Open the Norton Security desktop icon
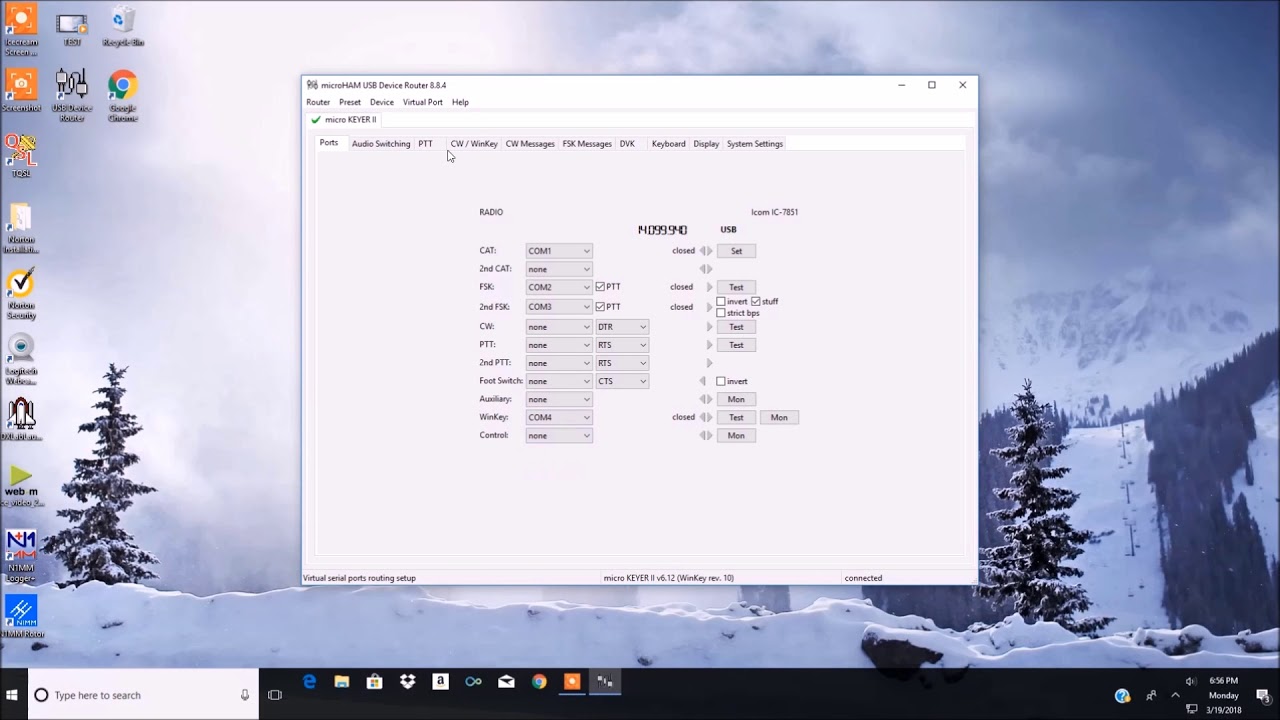 point(21,294)
